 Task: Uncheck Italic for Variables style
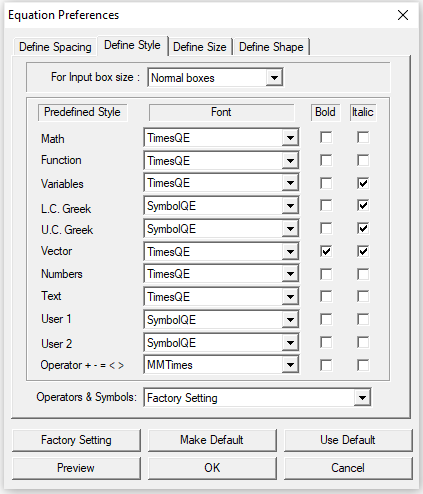(363, 183)
